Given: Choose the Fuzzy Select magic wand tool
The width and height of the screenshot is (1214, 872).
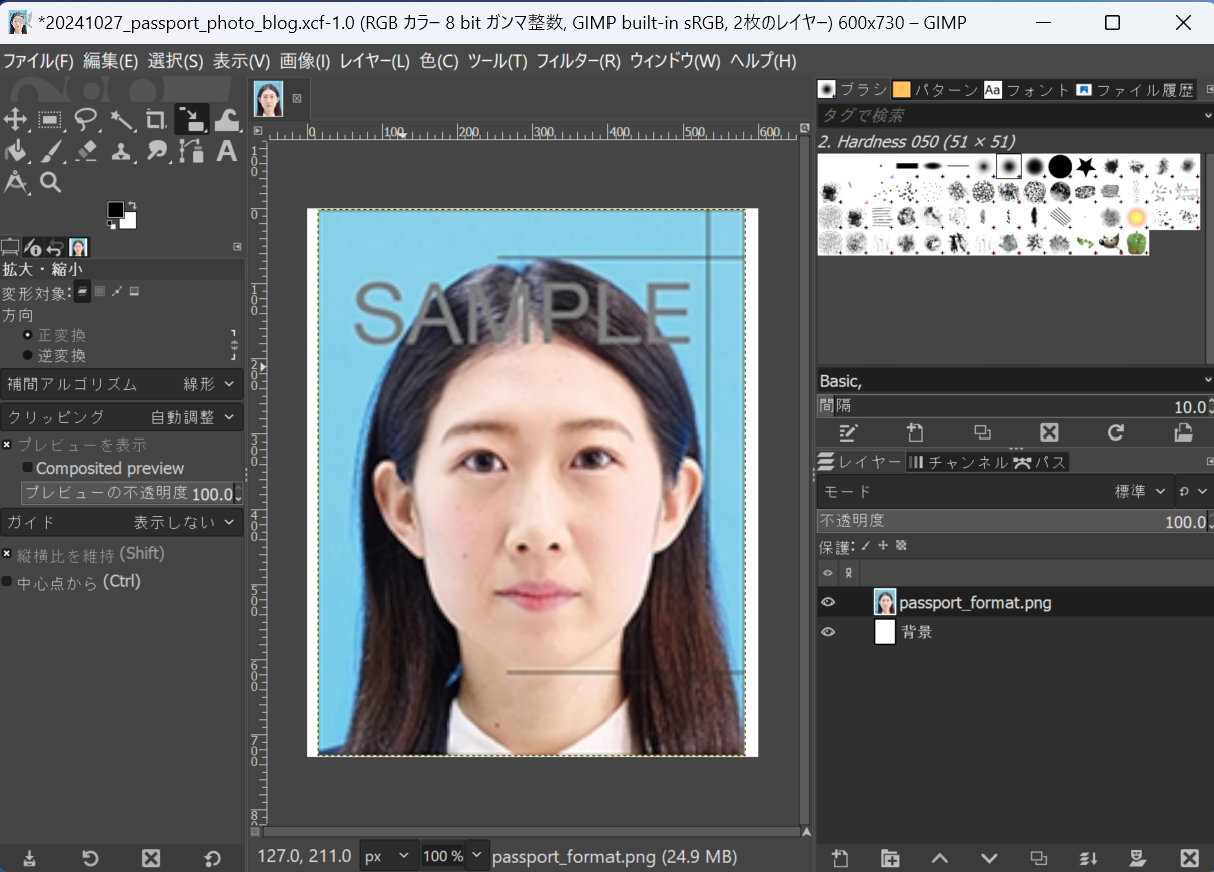Looking at the screenshot, I should (121, 121).
